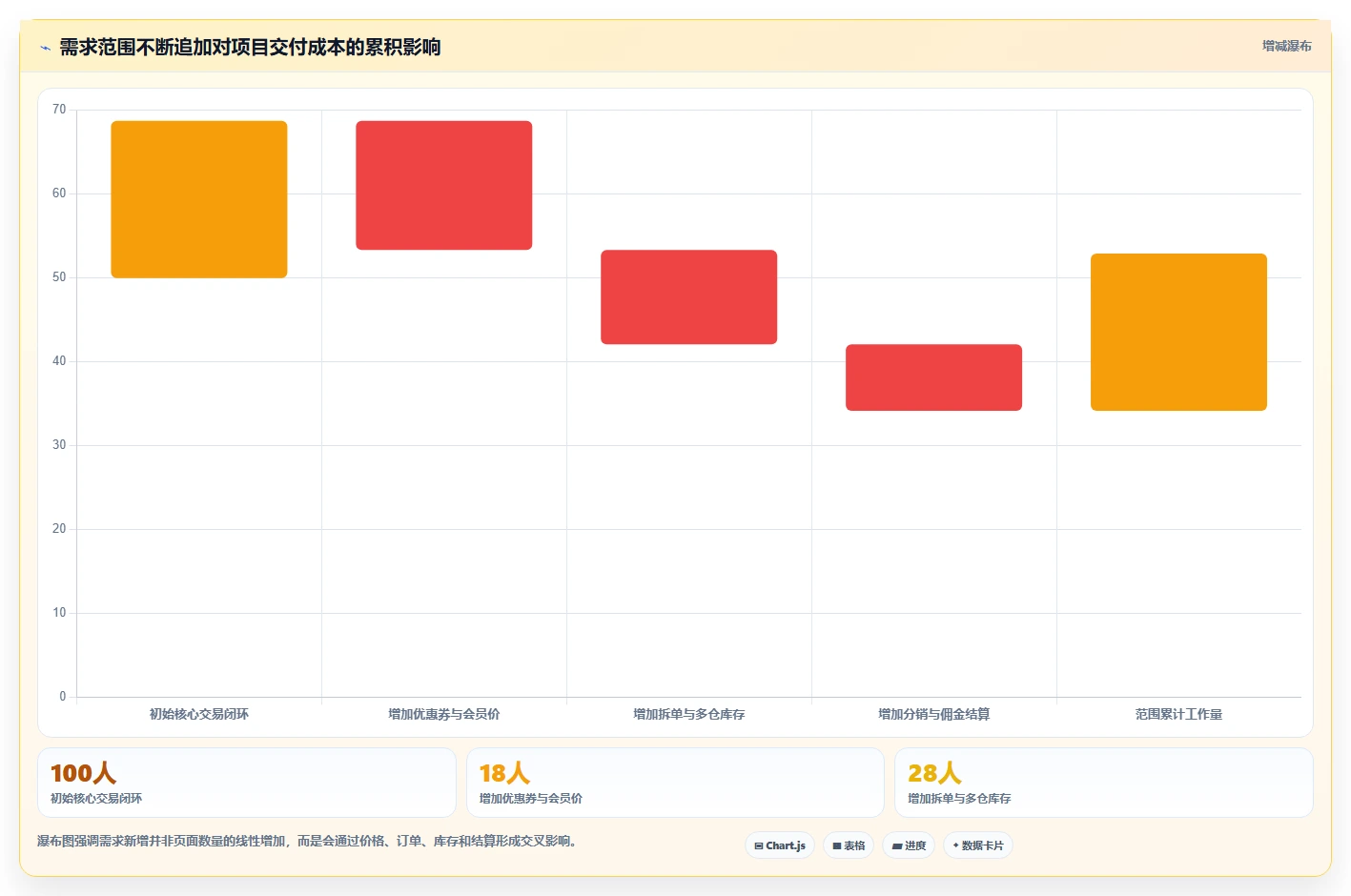Click the y-axis tick label 50

[x=59, y=277]
